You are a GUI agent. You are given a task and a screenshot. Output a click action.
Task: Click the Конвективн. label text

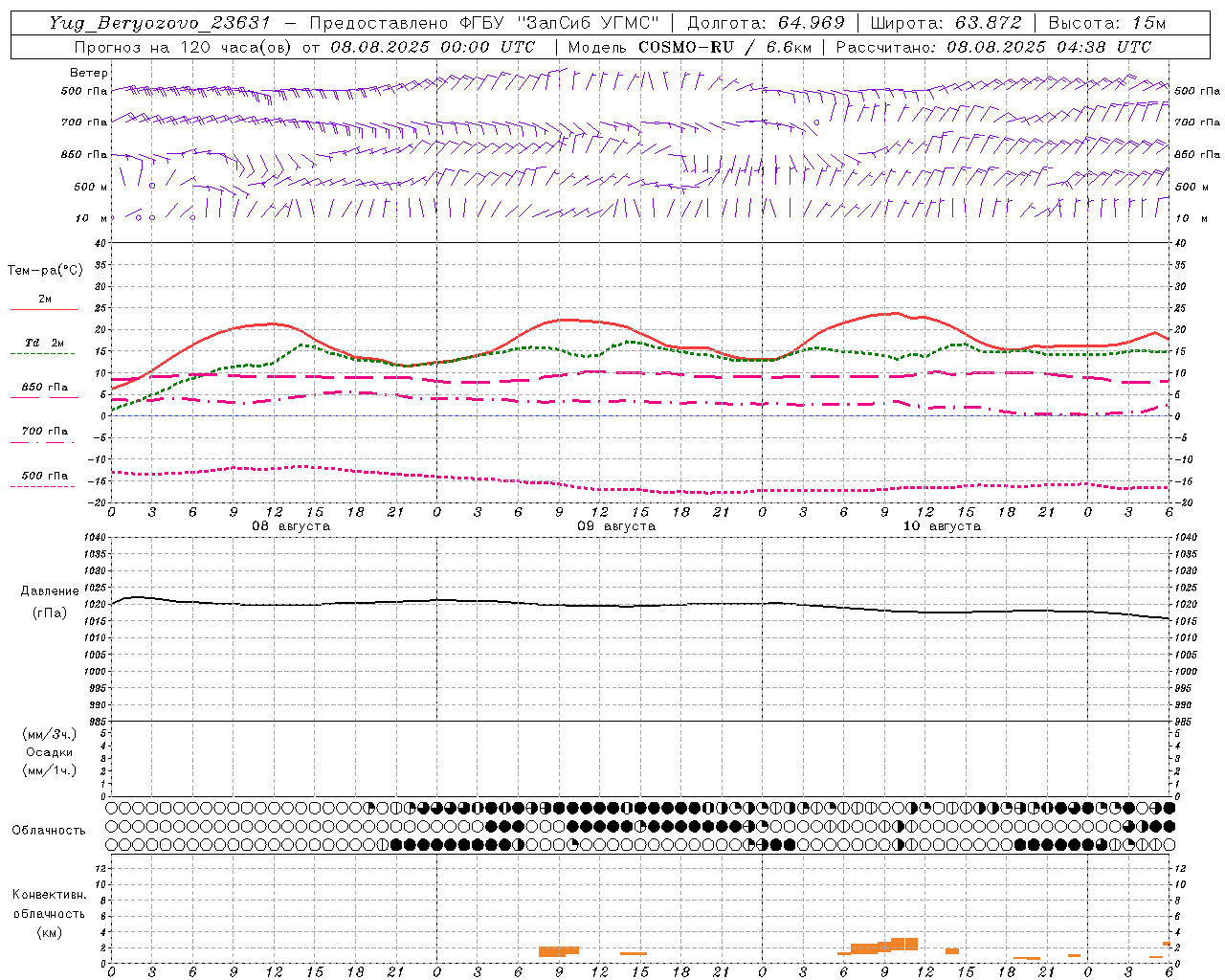[50, 895]
